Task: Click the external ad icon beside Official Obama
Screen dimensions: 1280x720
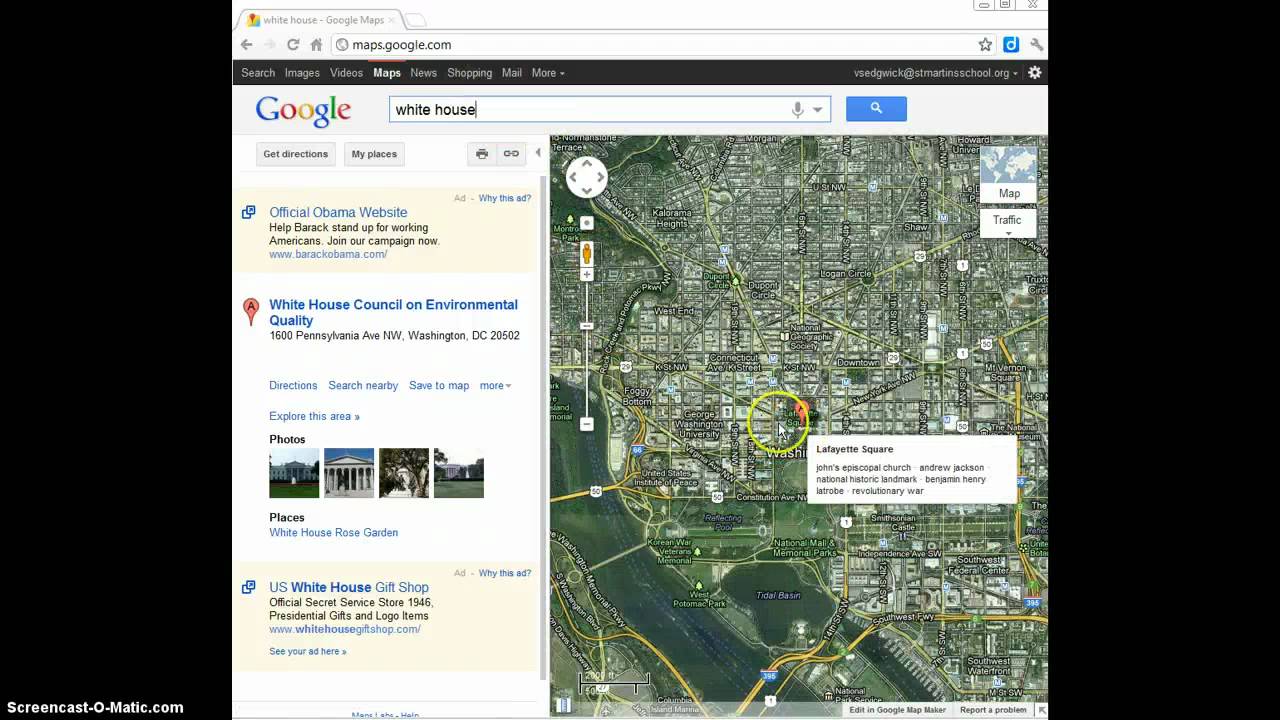Action: click(x=249, y=212)
